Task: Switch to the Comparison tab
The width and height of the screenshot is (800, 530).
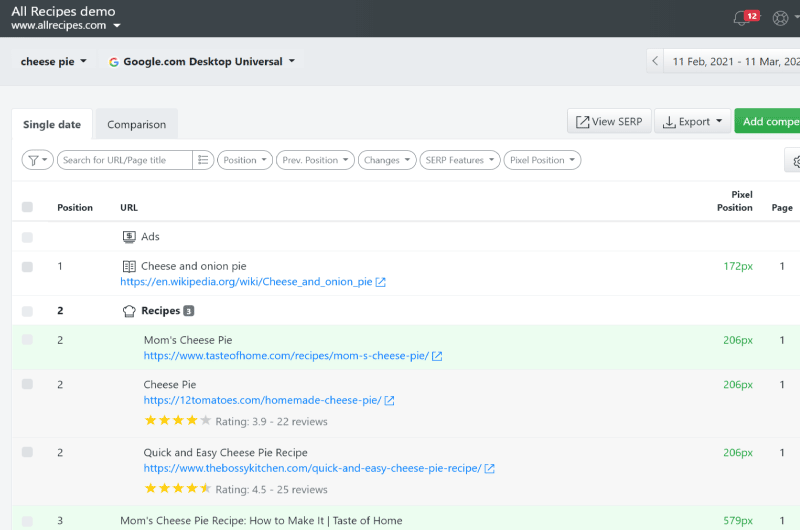Action: pos(137,124)
